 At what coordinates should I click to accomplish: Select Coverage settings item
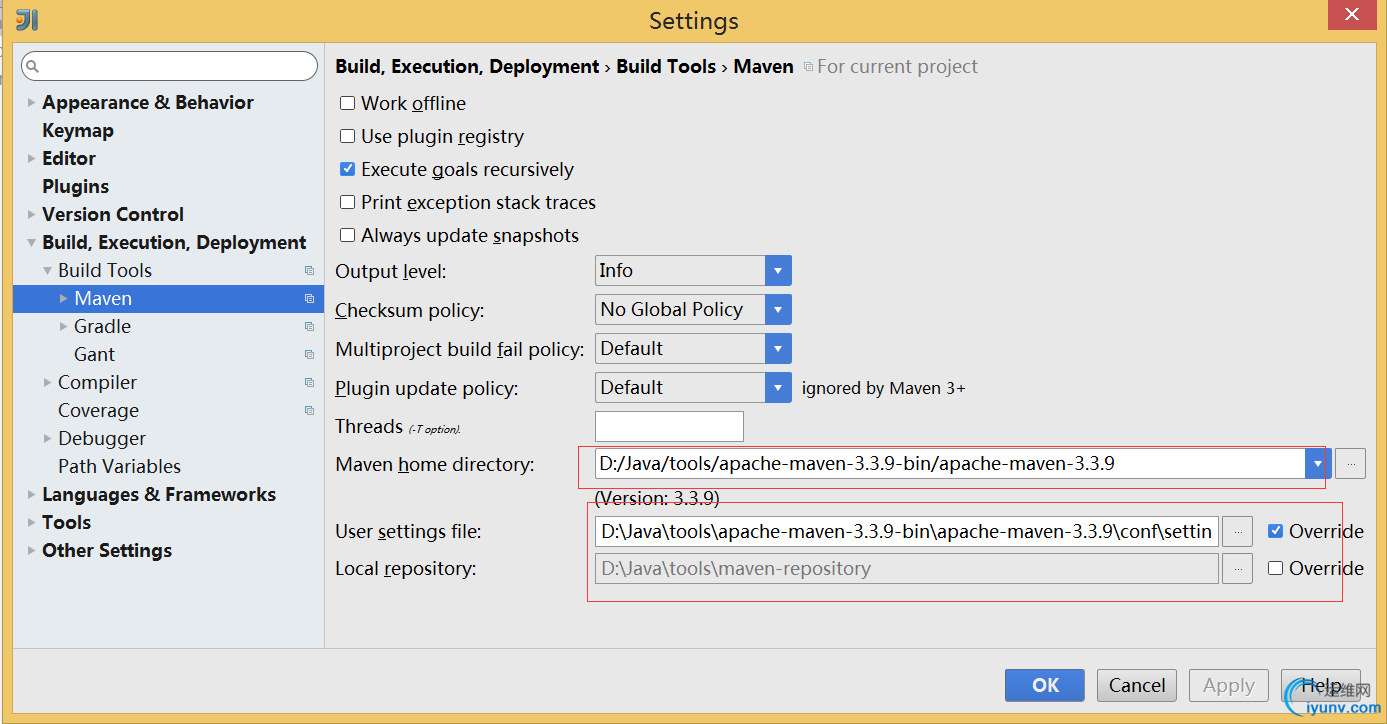tap(98, 411)
